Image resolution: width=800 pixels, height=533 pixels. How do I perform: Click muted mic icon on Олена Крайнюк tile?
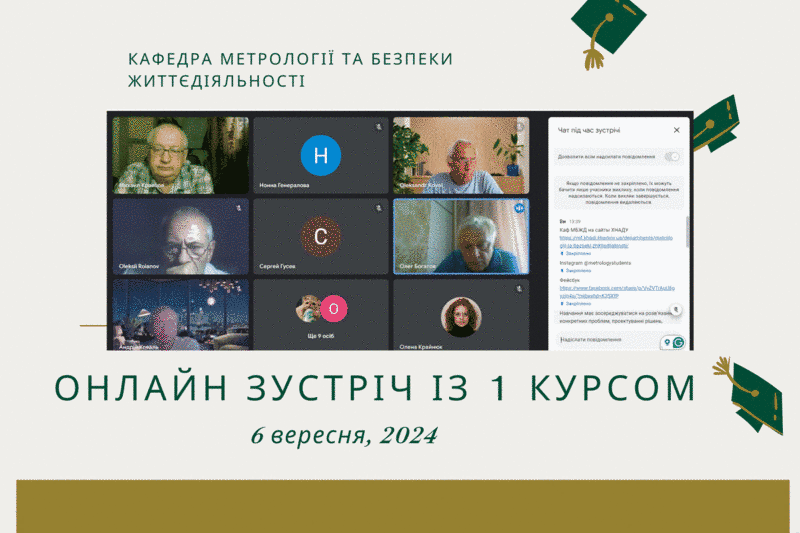(519, 289)
